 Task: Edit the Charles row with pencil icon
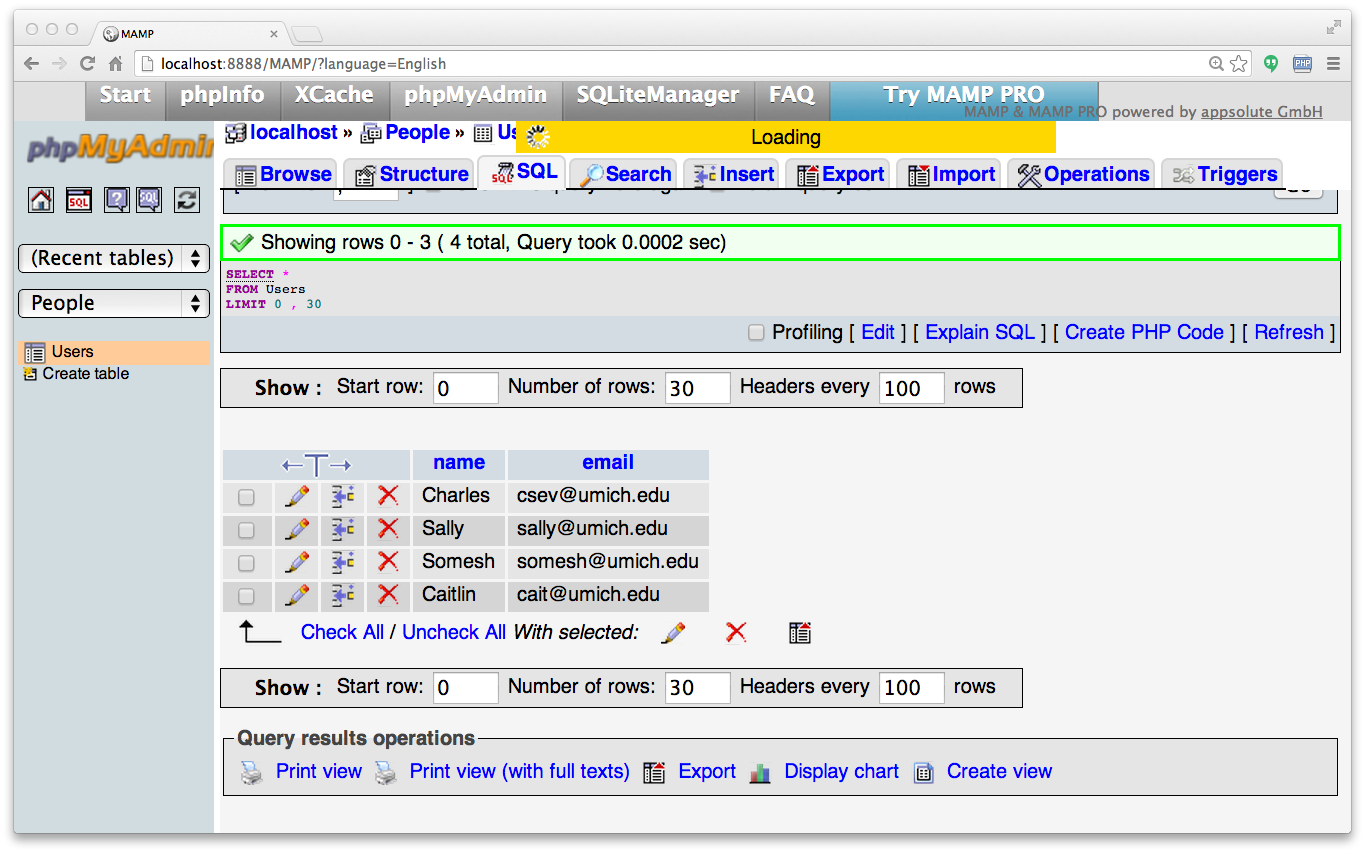[x=297, y=496]
